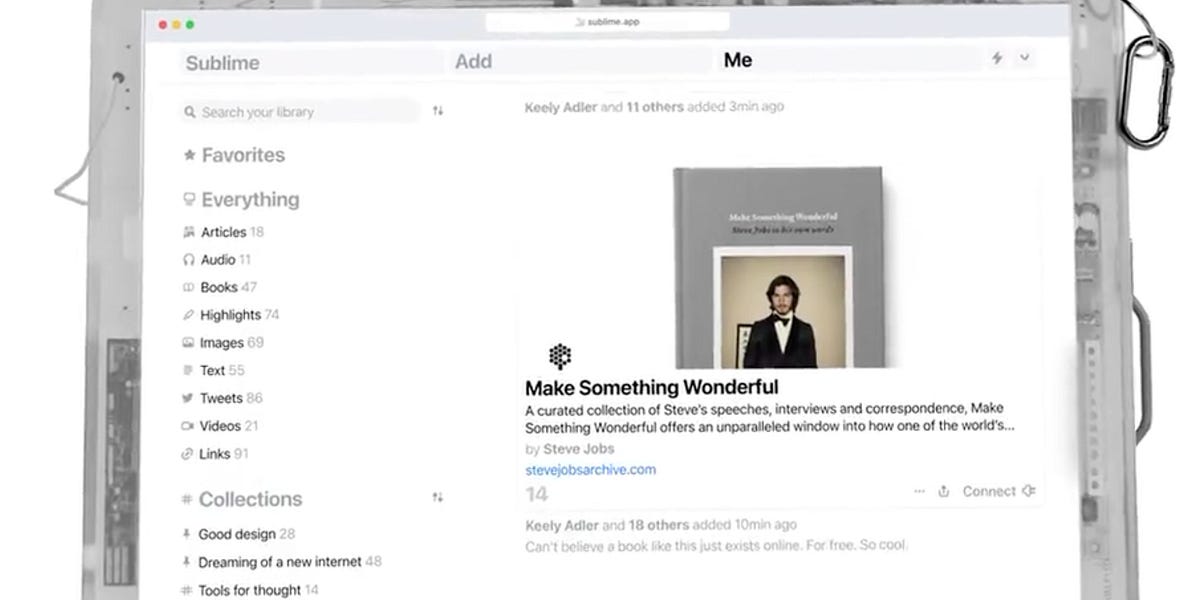
Task: Click the Links chain icon
Action: click(x=189, y=454)
